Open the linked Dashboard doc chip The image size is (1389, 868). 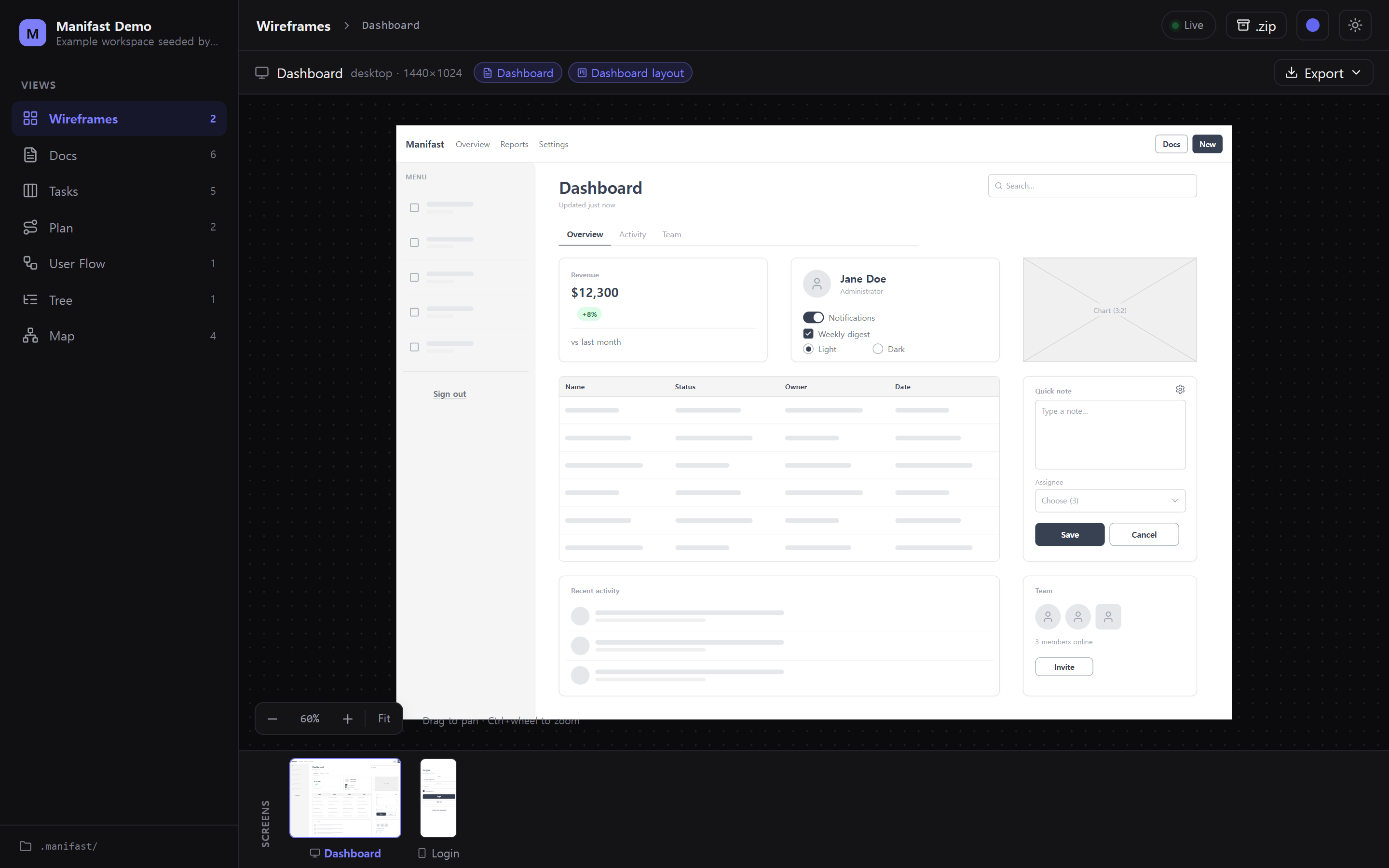tap(517, 73)
